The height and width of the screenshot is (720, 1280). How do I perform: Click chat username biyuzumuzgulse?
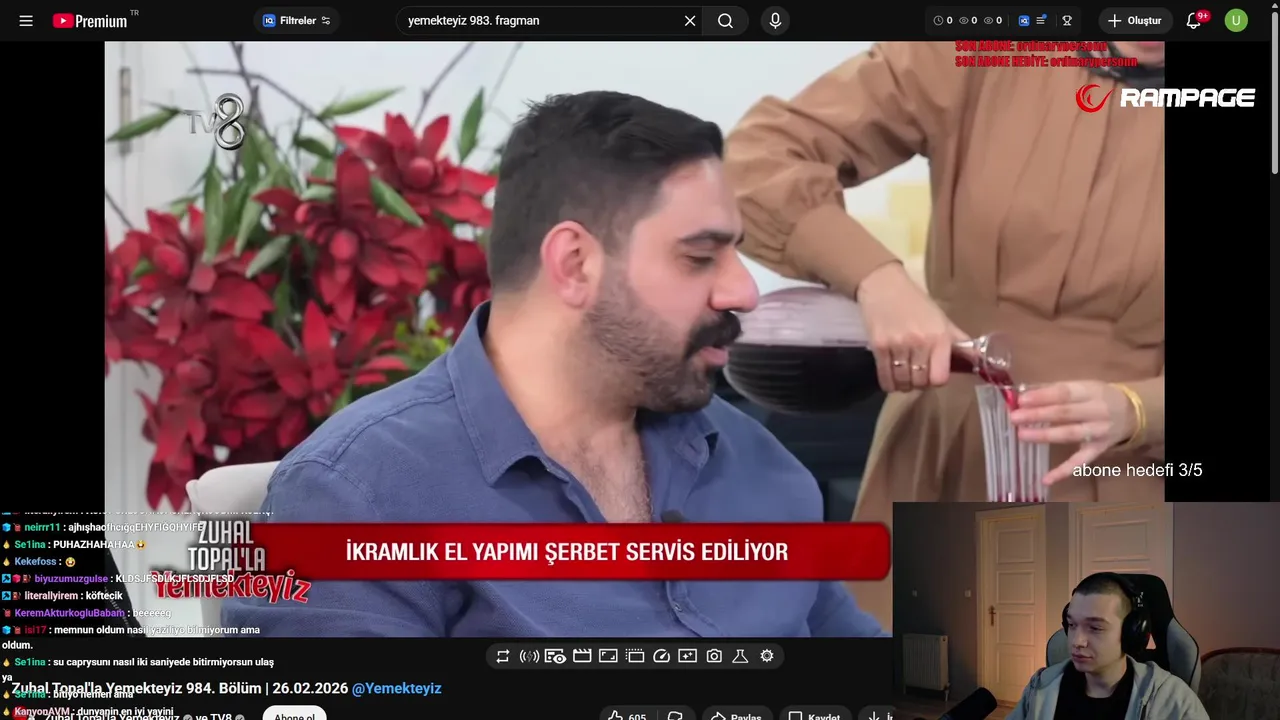tap(71, 578)
